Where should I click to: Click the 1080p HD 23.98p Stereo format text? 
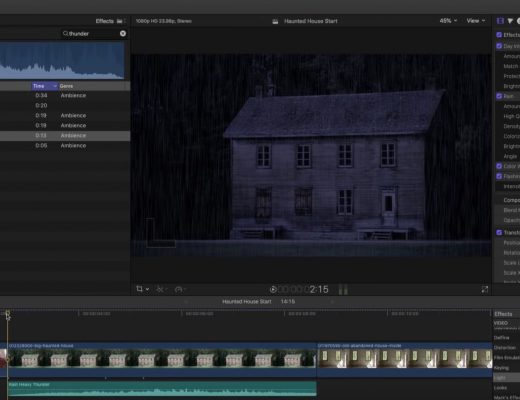coord(164,21)
